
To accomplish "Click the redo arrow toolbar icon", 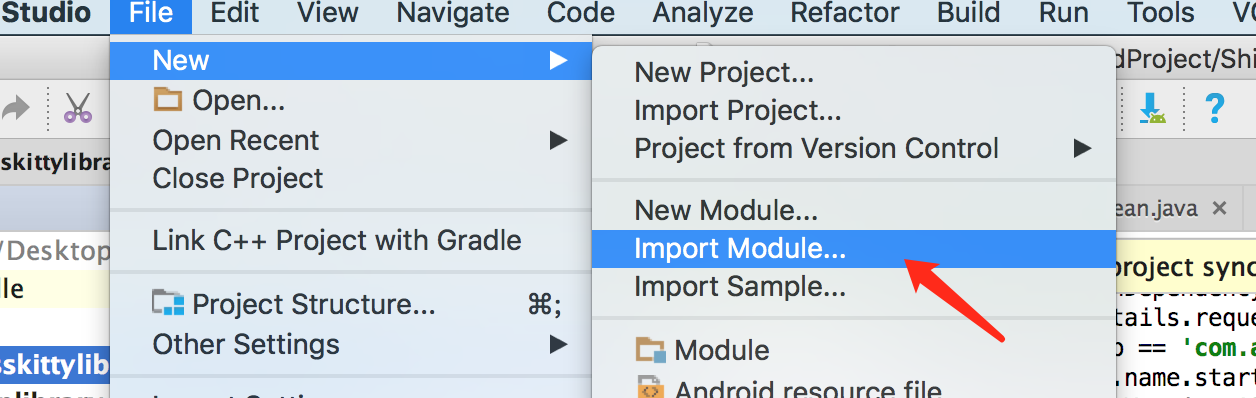I will [16, 108].
